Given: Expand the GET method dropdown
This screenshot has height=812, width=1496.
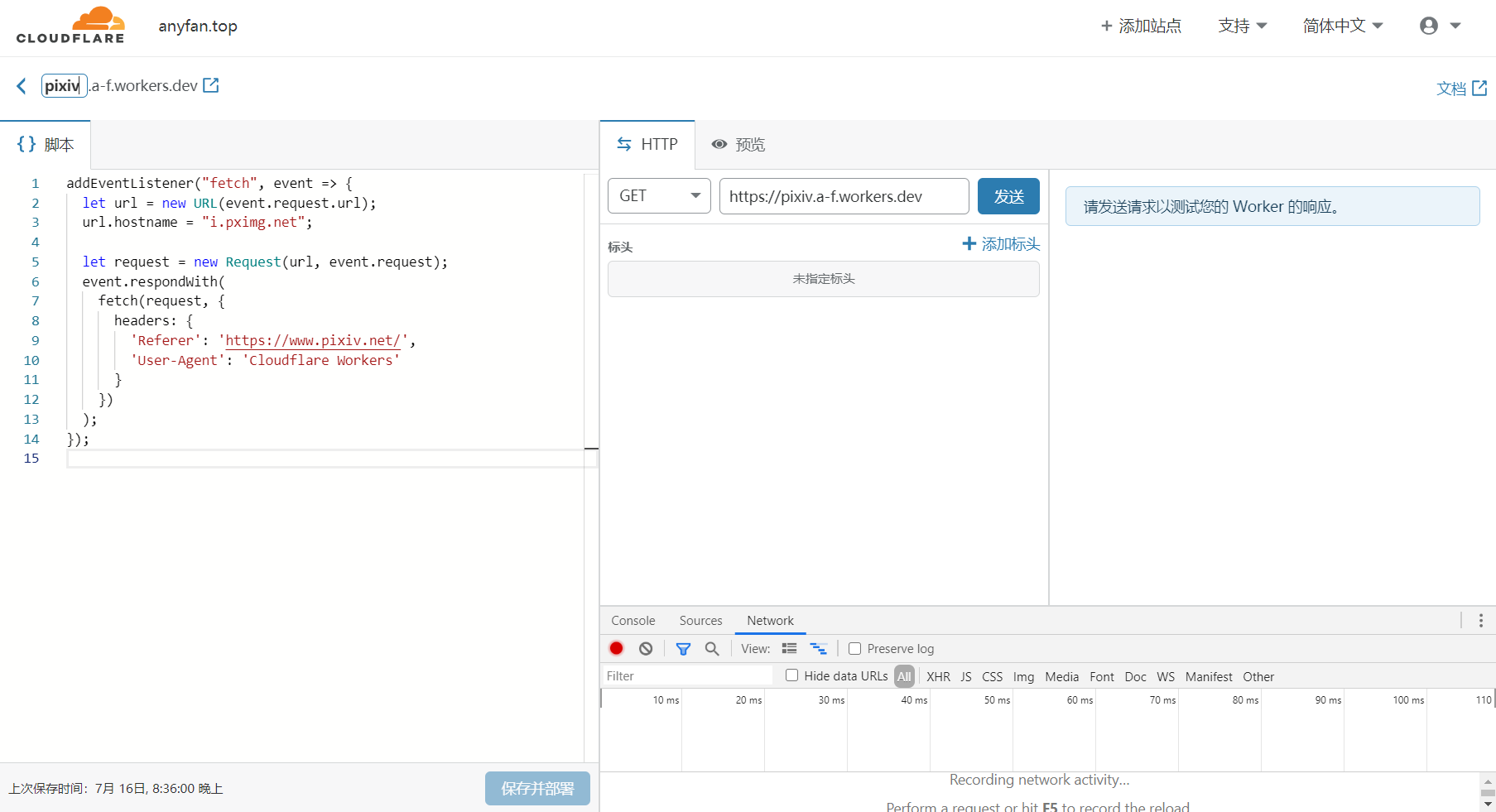Looking at the screenshot, I should coord(659,196).
